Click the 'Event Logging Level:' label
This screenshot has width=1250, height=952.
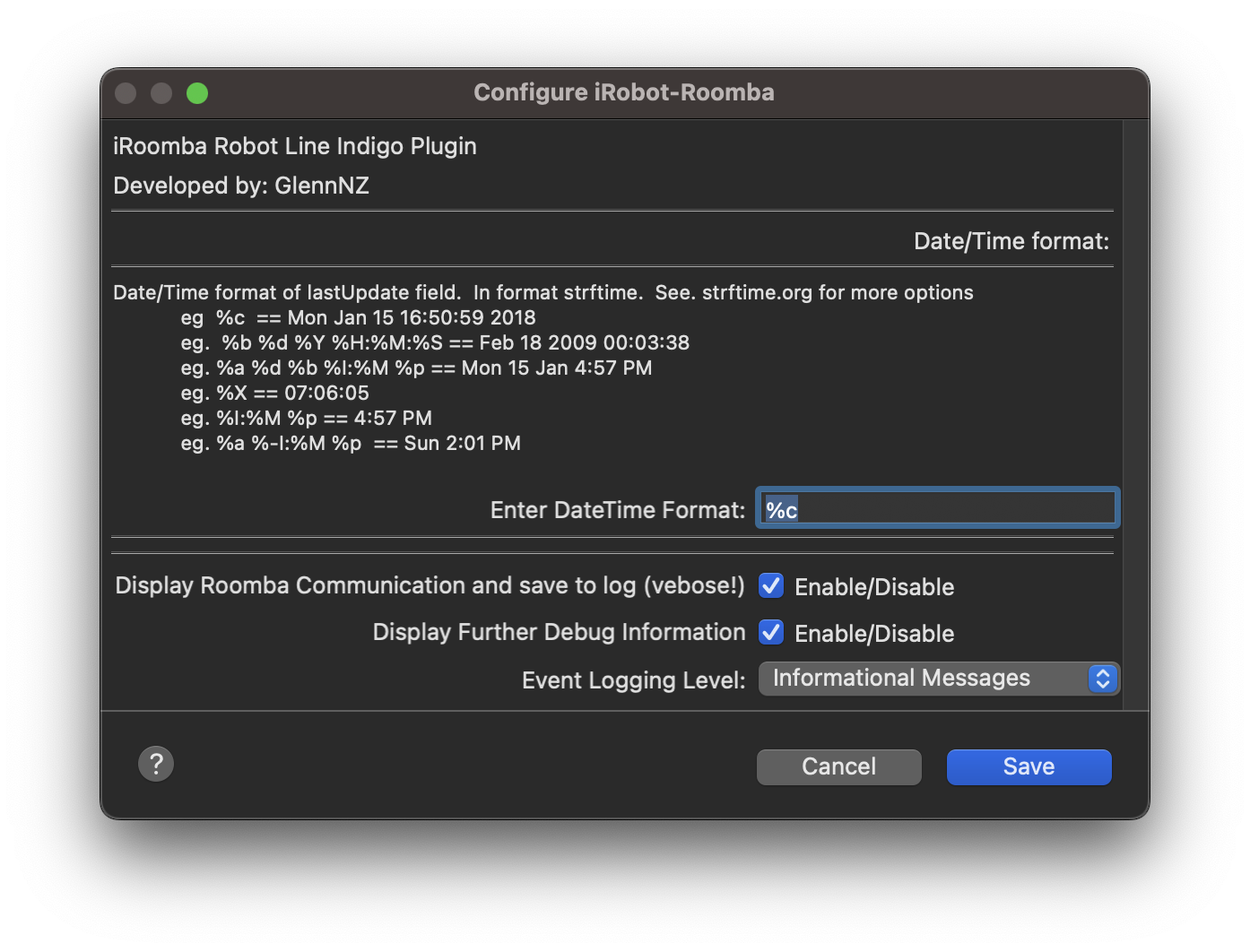click(634, 680)
